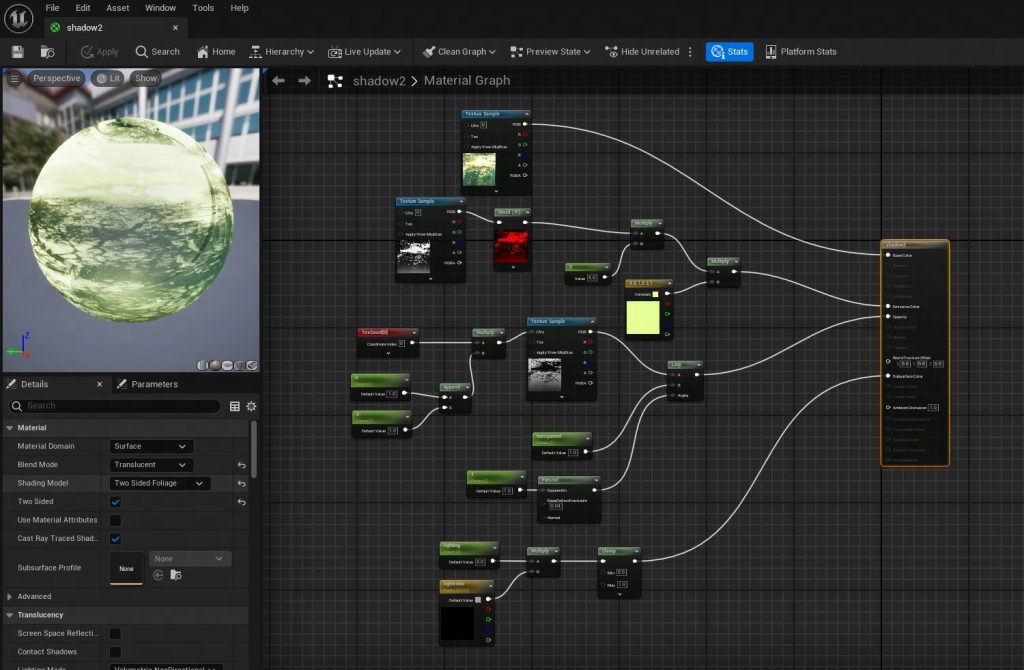Open the Material Domain dropdown
Screen dimensions: 1024x670
point(151,446)
